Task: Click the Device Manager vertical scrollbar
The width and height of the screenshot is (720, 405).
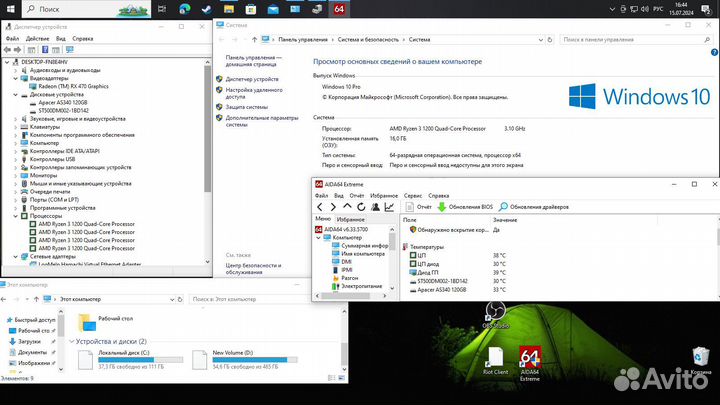Action: [x=208, y=129]
